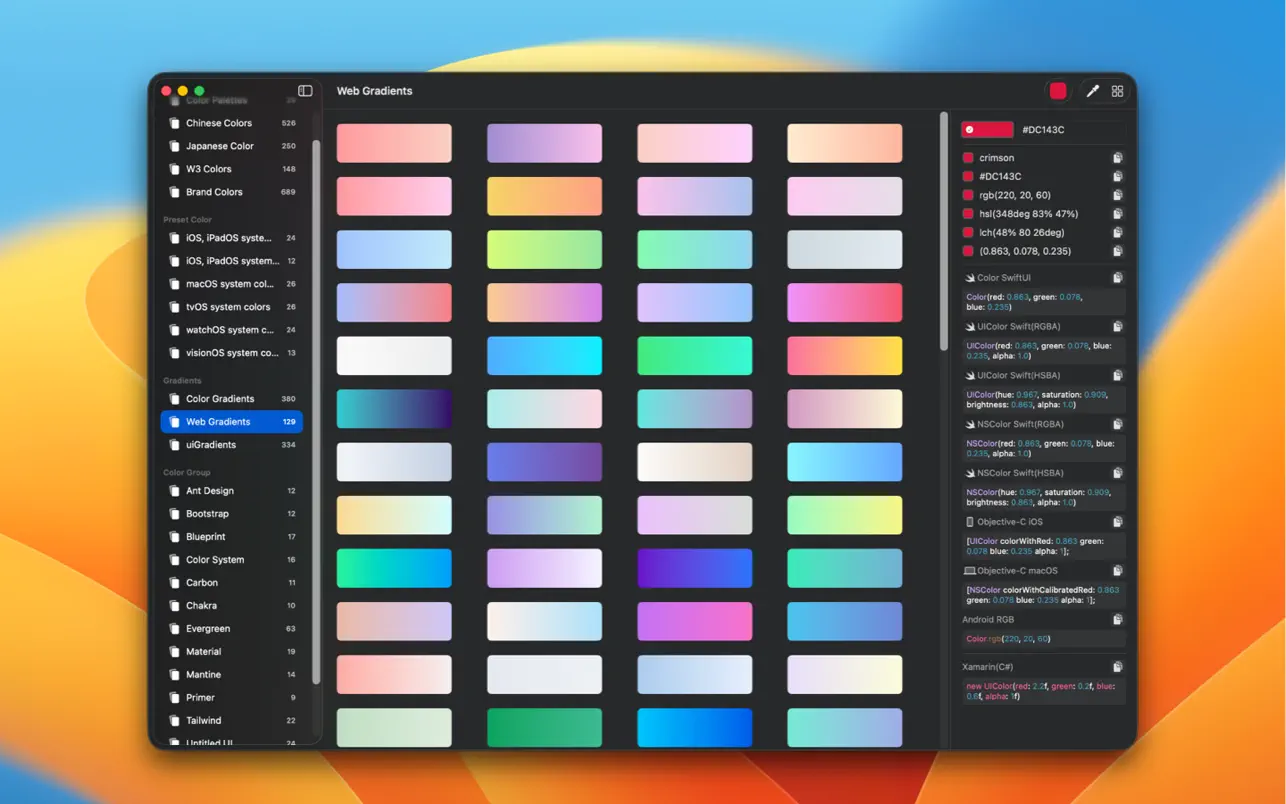Image resolution: width=1286 pixels, height=804 pixels.
Task: Click the crimson swatch in the toolbar
Action: pyautogui.click(x=1057, y=90)
